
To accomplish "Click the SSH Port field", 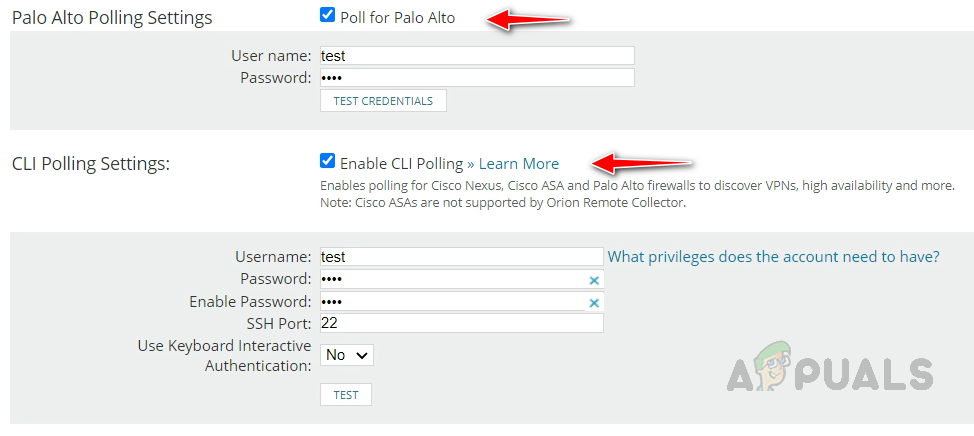I will (461, 323).
